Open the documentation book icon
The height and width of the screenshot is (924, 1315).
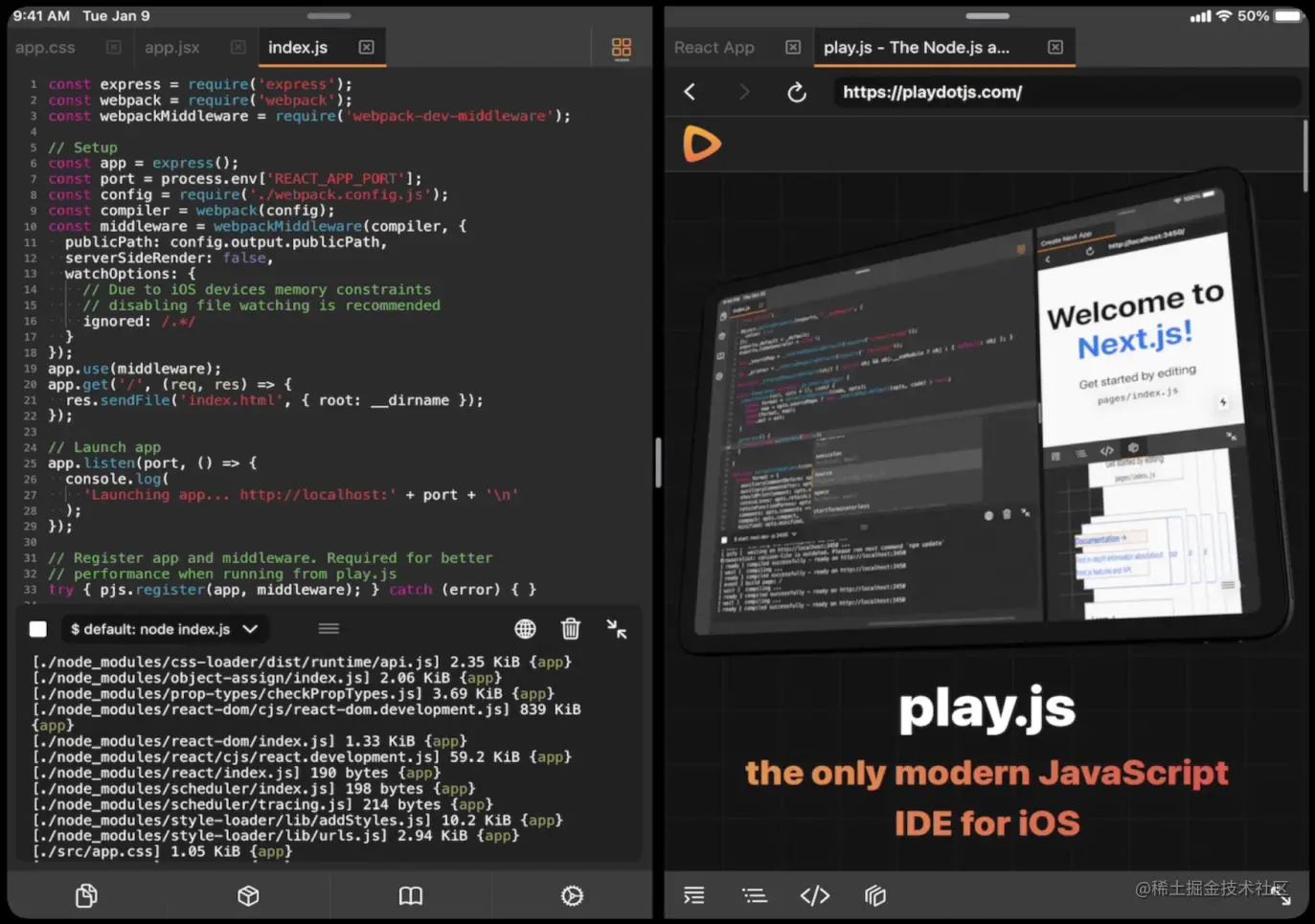(x=411, y=895)
